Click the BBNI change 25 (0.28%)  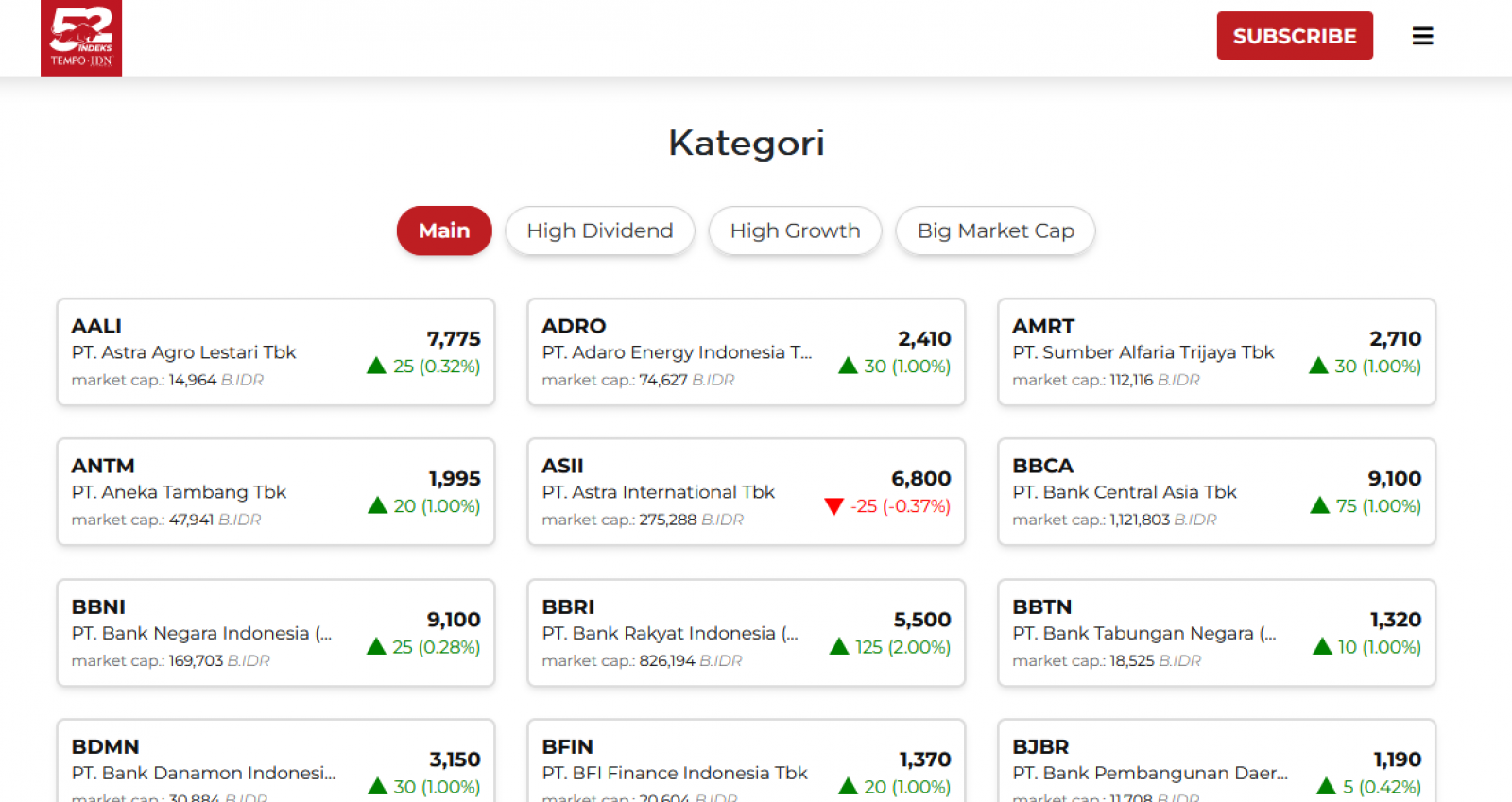coord(437,646)
